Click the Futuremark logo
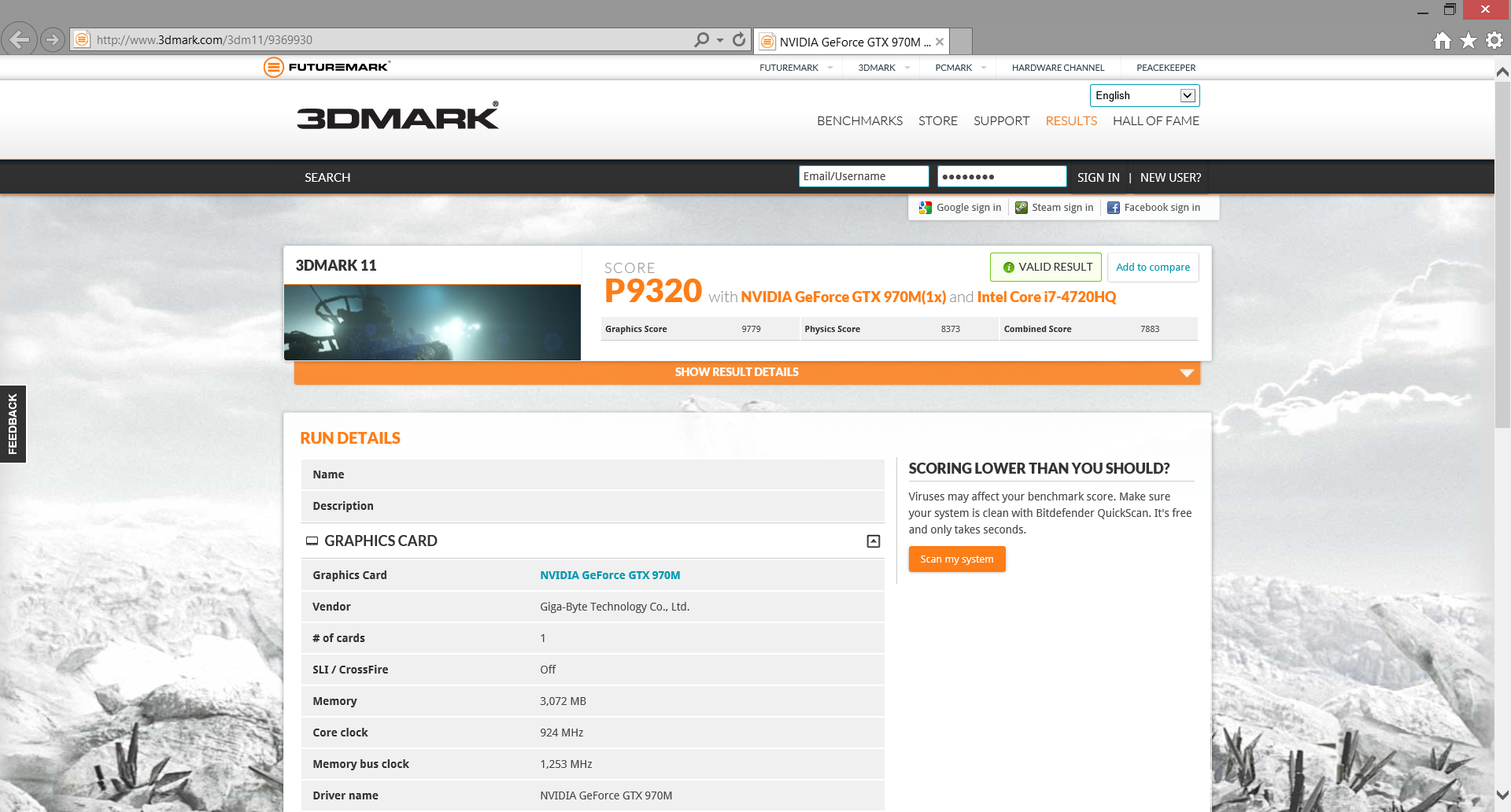 tap(327, 67)
